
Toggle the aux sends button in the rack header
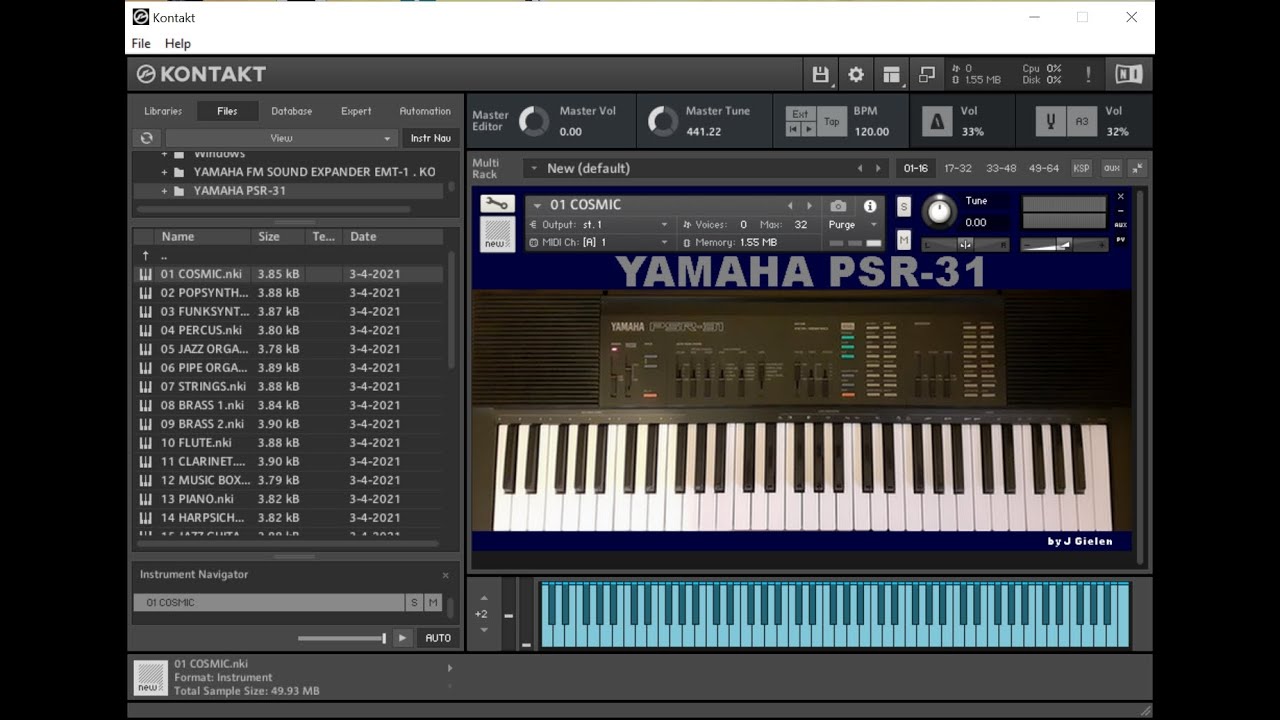[1111, 168]
